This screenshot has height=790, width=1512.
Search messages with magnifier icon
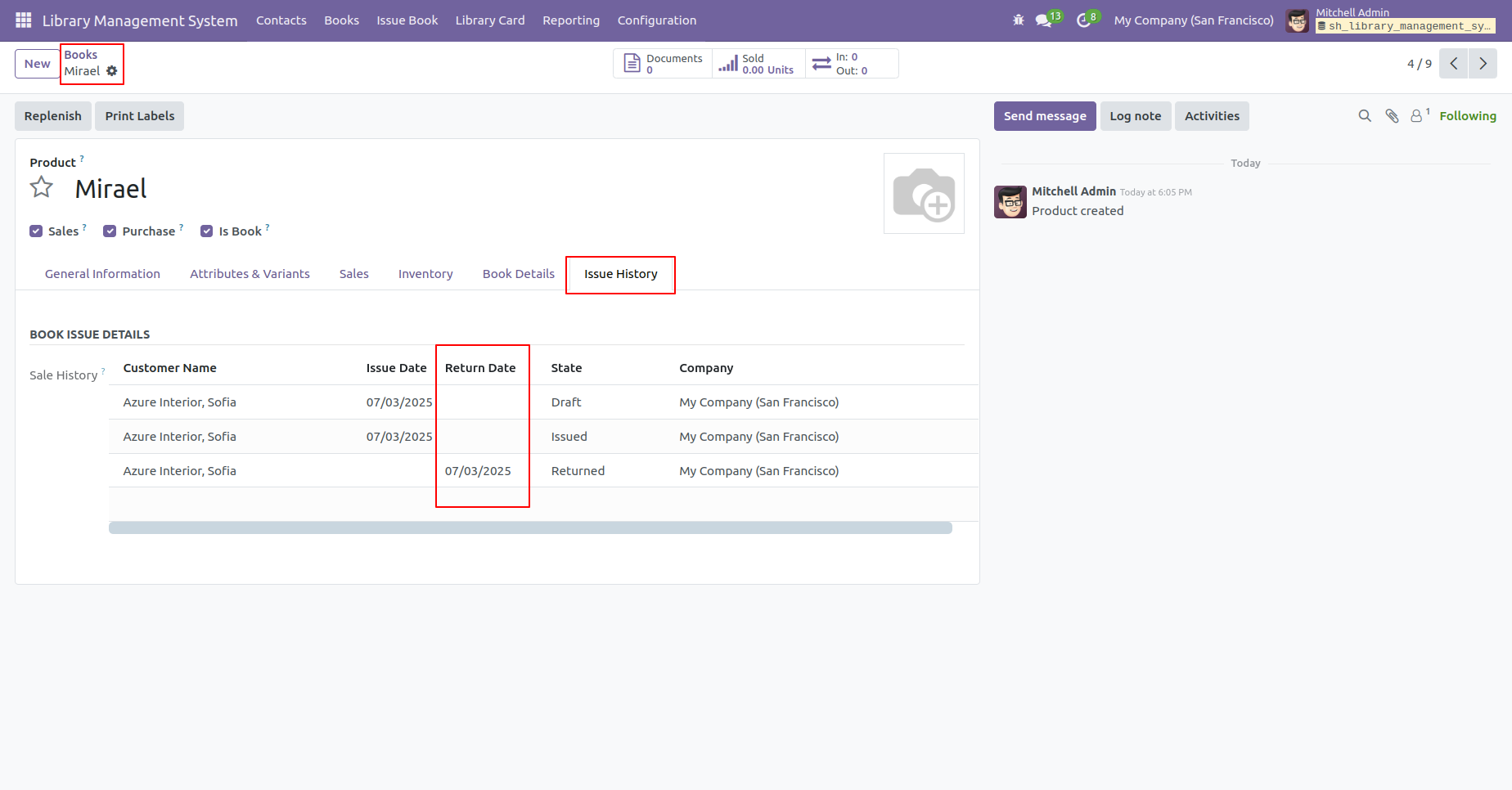[1365, 116]
